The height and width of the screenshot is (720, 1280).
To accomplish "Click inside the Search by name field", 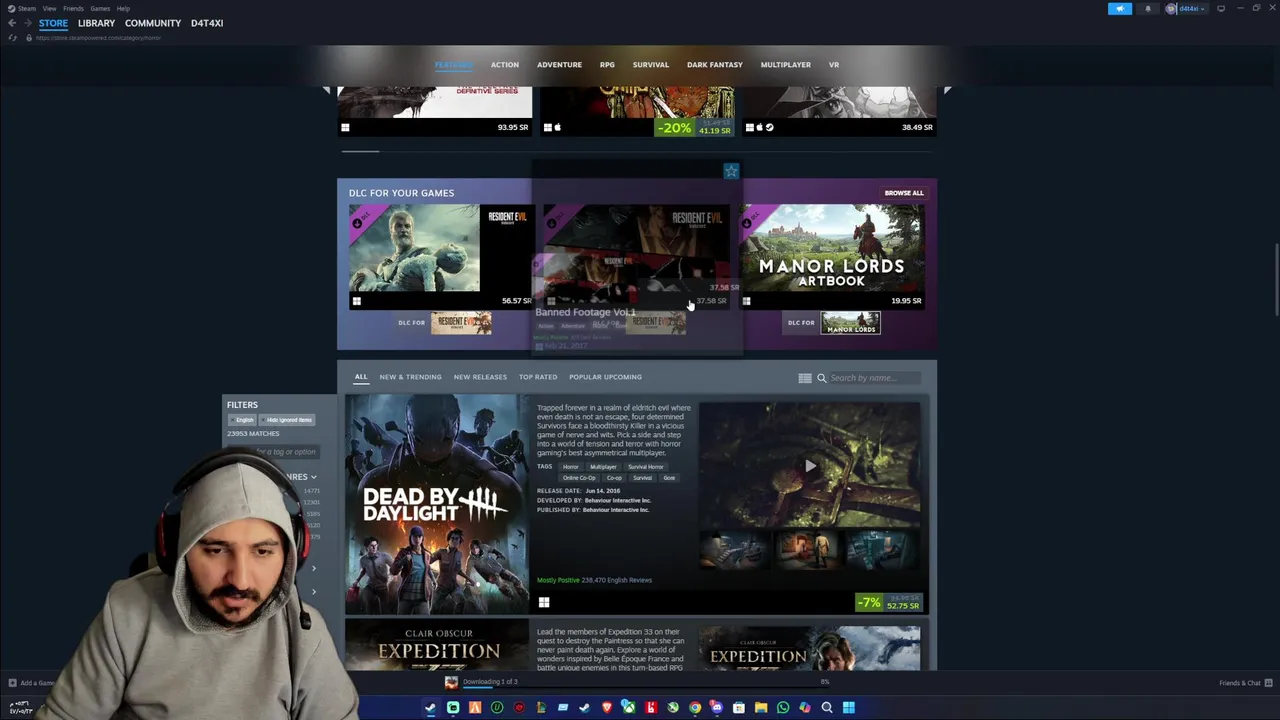I will point(875,378).
